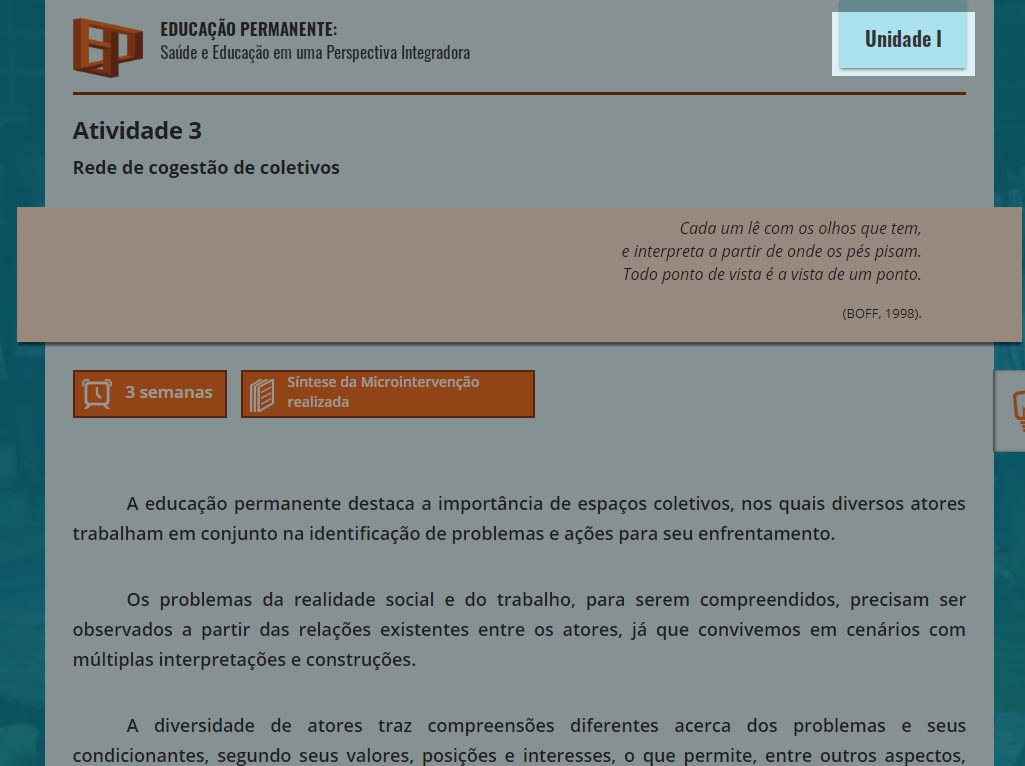Click the partially hidden orange icon at screen right

(1018, 410)
